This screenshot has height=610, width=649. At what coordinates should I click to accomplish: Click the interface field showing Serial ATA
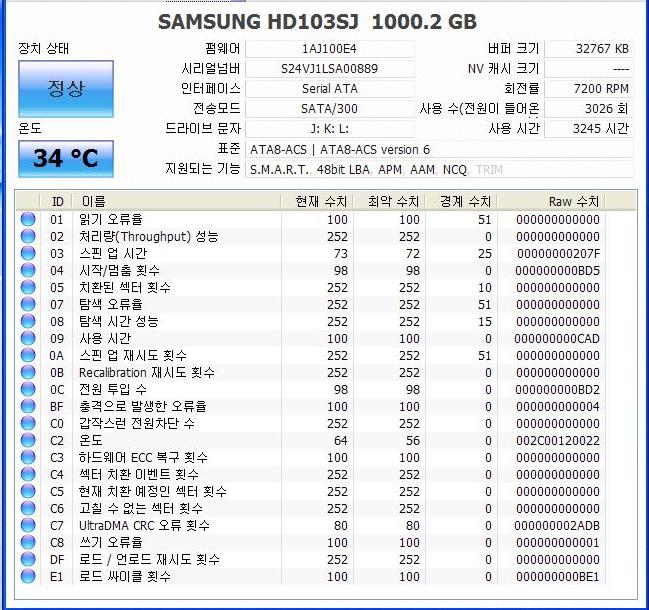(329, 89)
